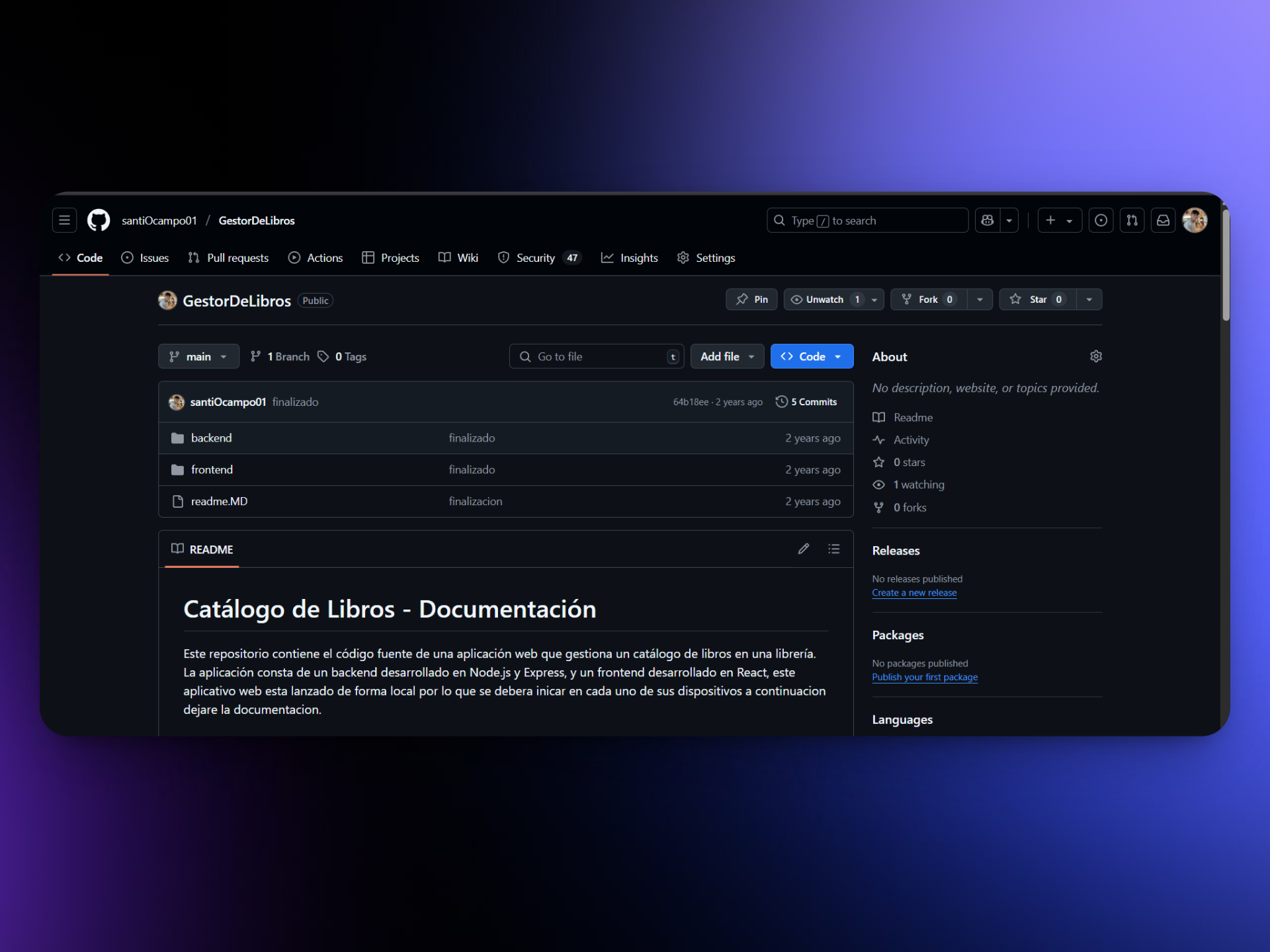This screenshot has height=952, width=1270.
Task: Go to santiOcampo01 profile breadcrumb
Action: tap(159, 221)
